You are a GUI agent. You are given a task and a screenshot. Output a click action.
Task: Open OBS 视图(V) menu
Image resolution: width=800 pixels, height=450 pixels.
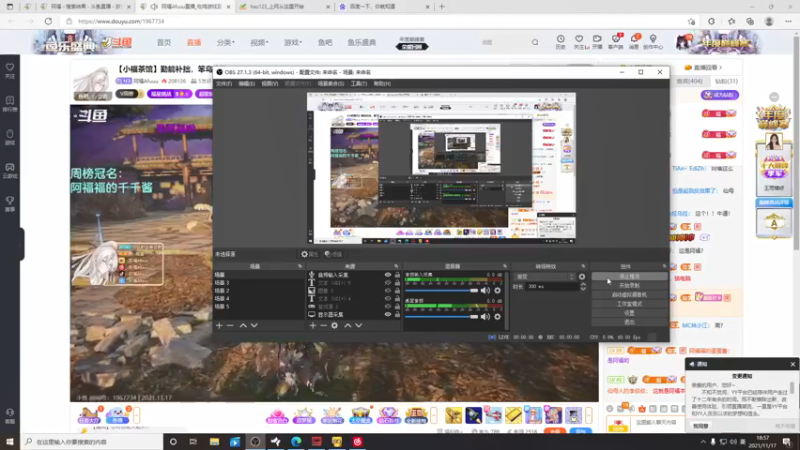coord(269,84)
